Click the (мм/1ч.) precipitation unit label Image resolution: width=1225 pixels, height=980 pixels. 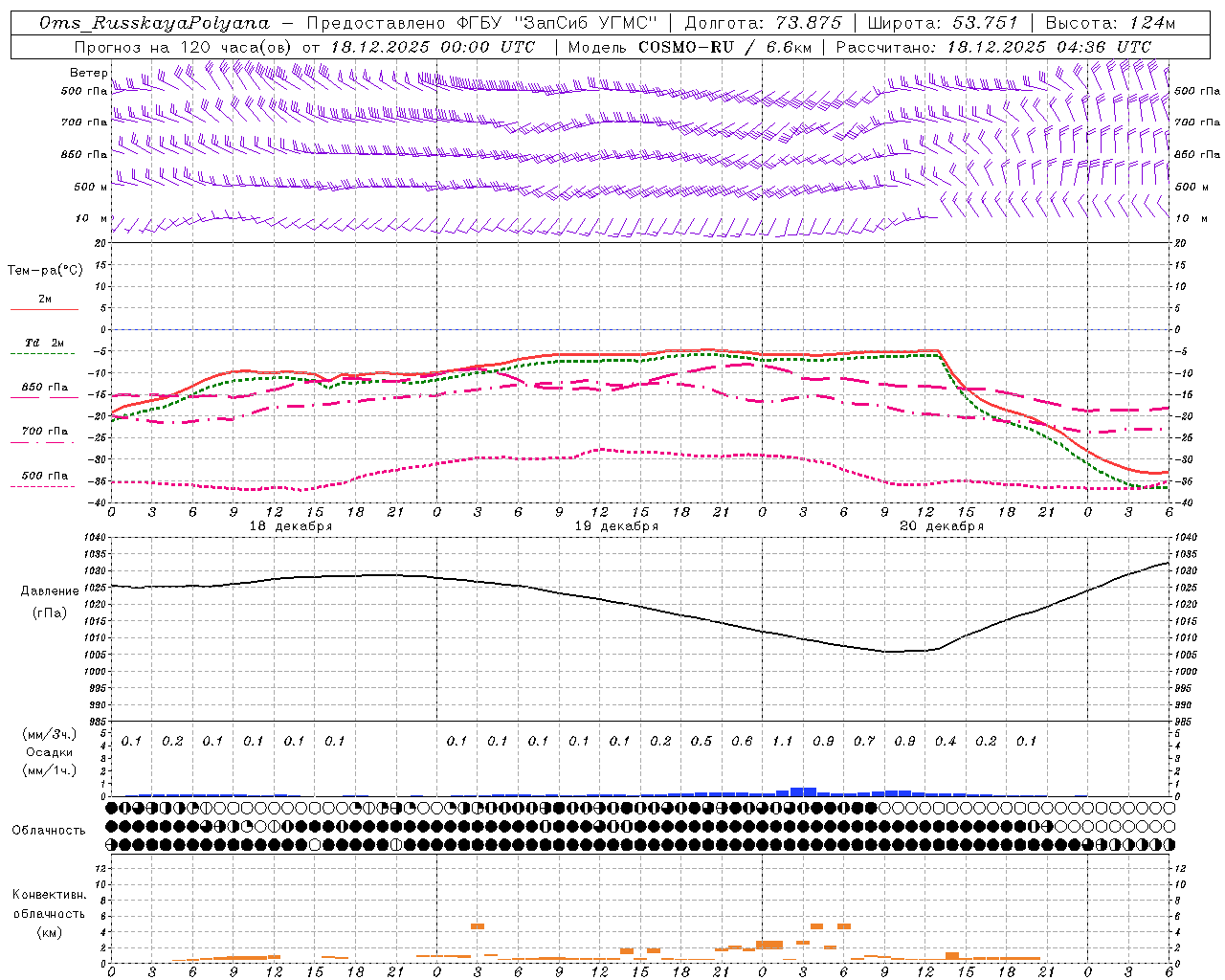click(x=50, y=770)
